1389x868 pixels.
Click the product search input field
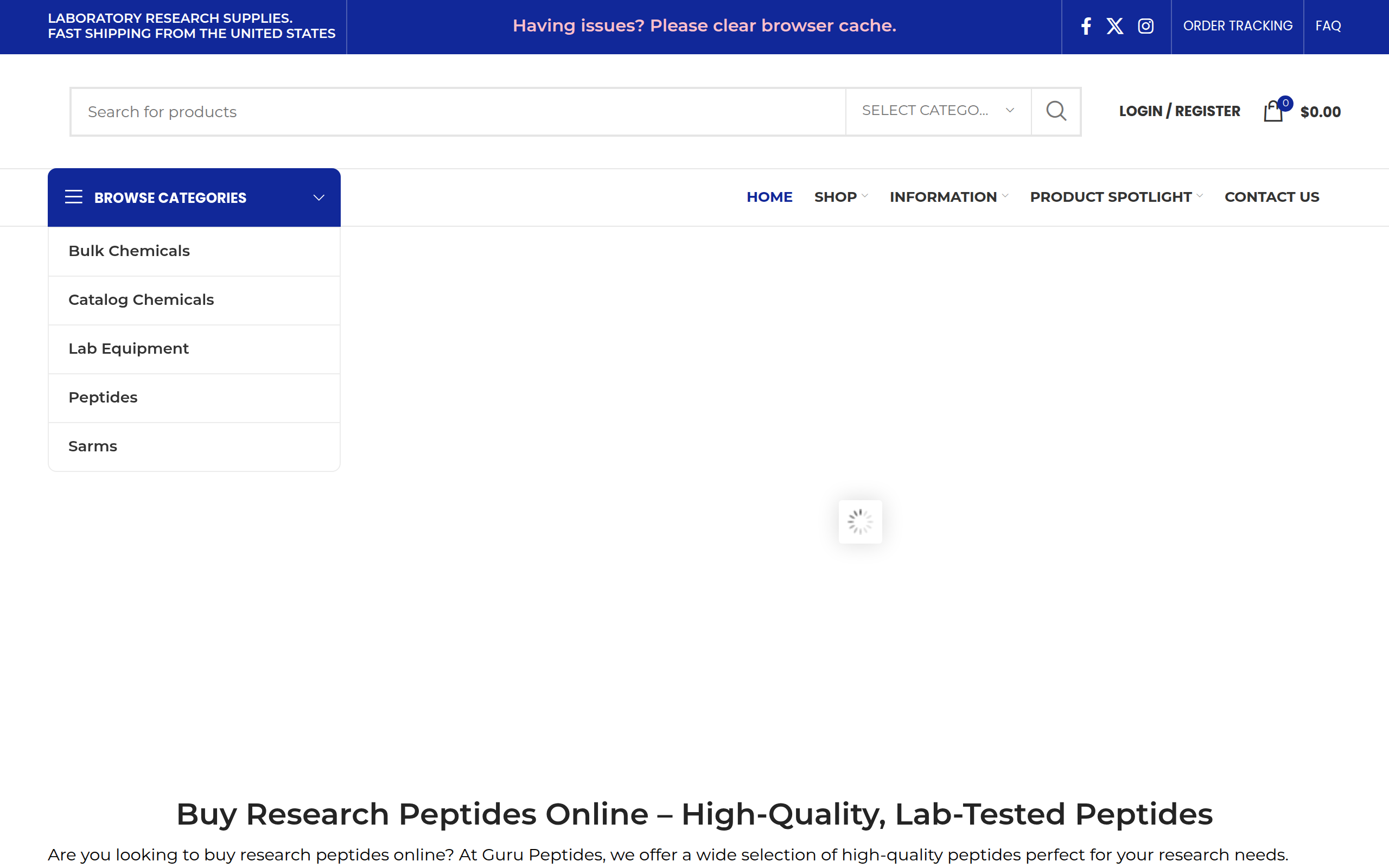pos(402,111)
